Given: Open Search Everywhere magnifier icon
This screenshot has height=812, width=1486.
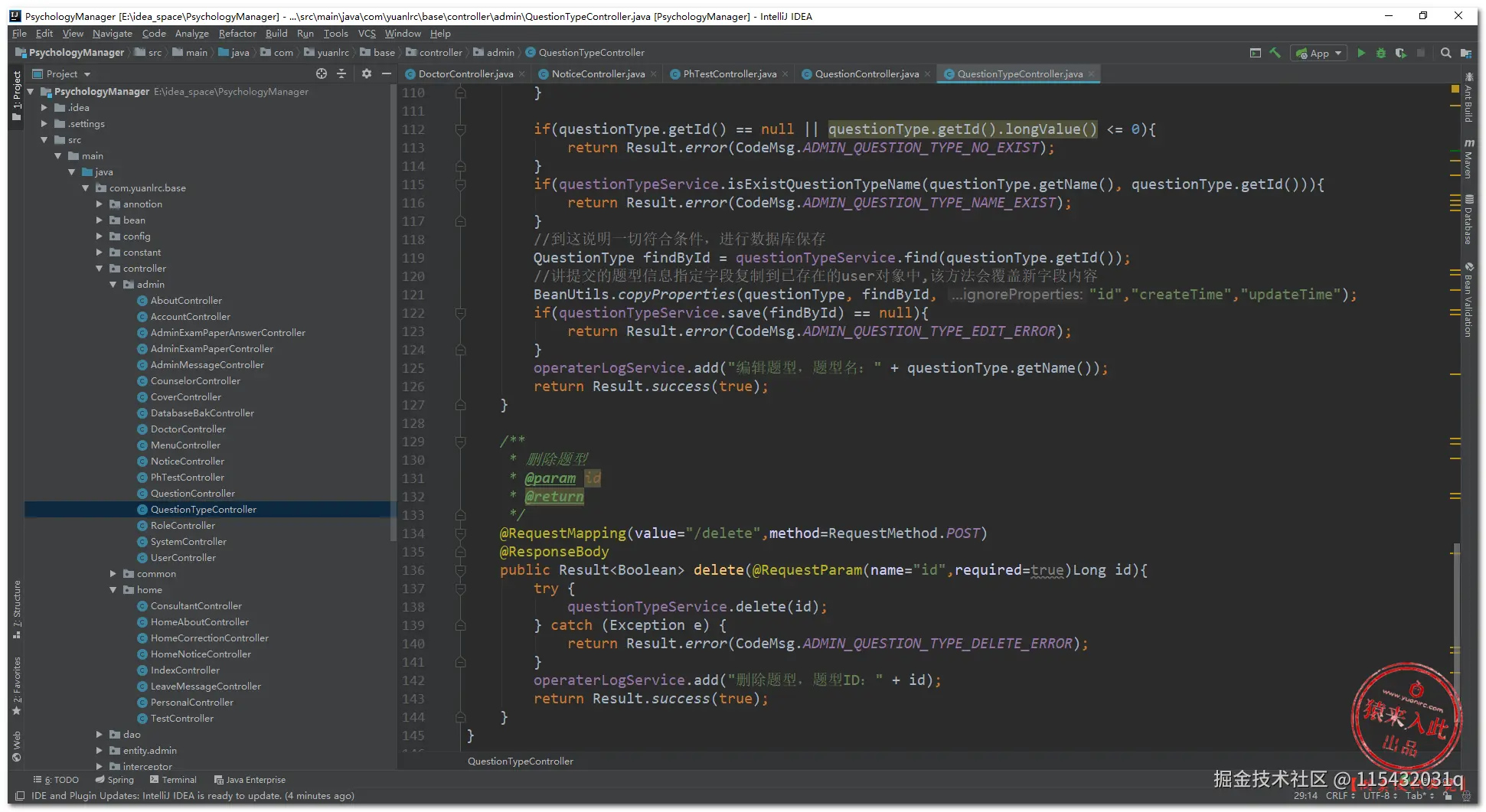Looking at the screenshot, I should (1446, 53).
